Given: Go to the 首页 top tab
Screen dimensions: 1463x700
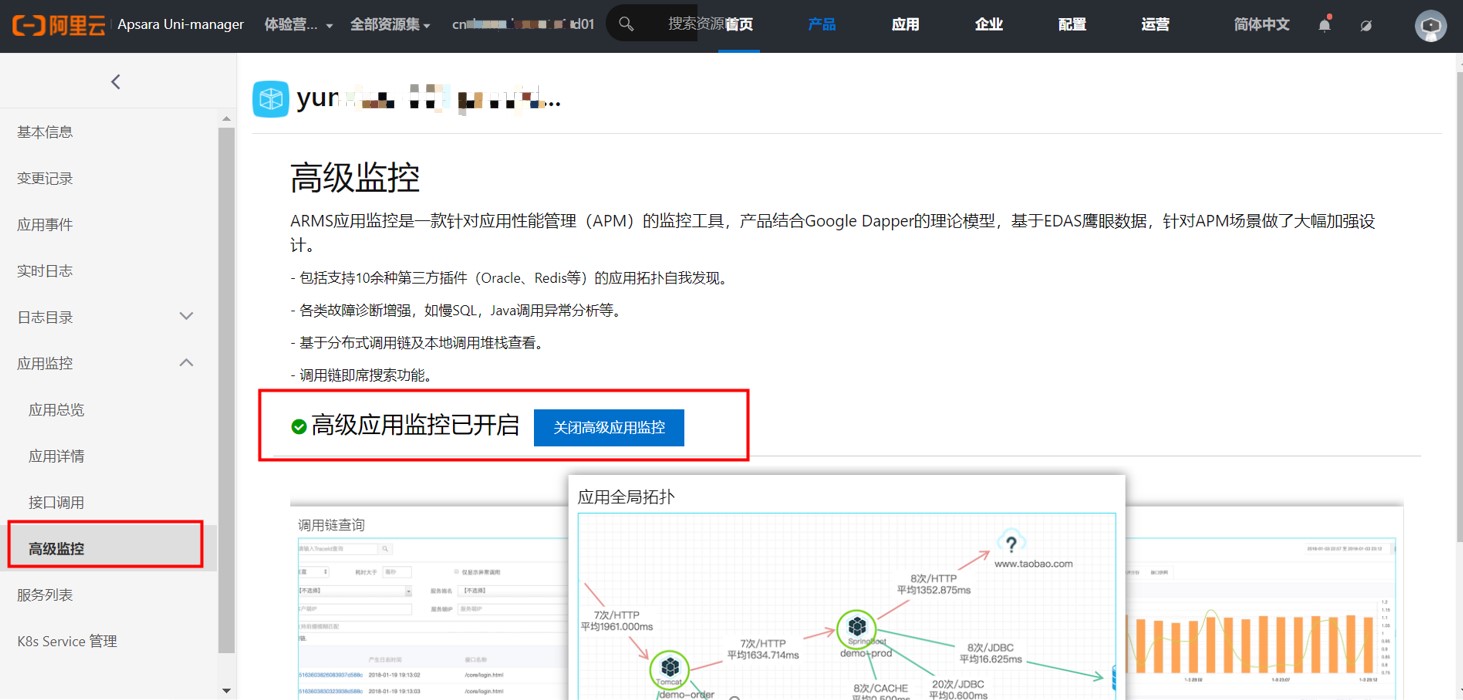Looking at the screenshot, I should 739,25.
